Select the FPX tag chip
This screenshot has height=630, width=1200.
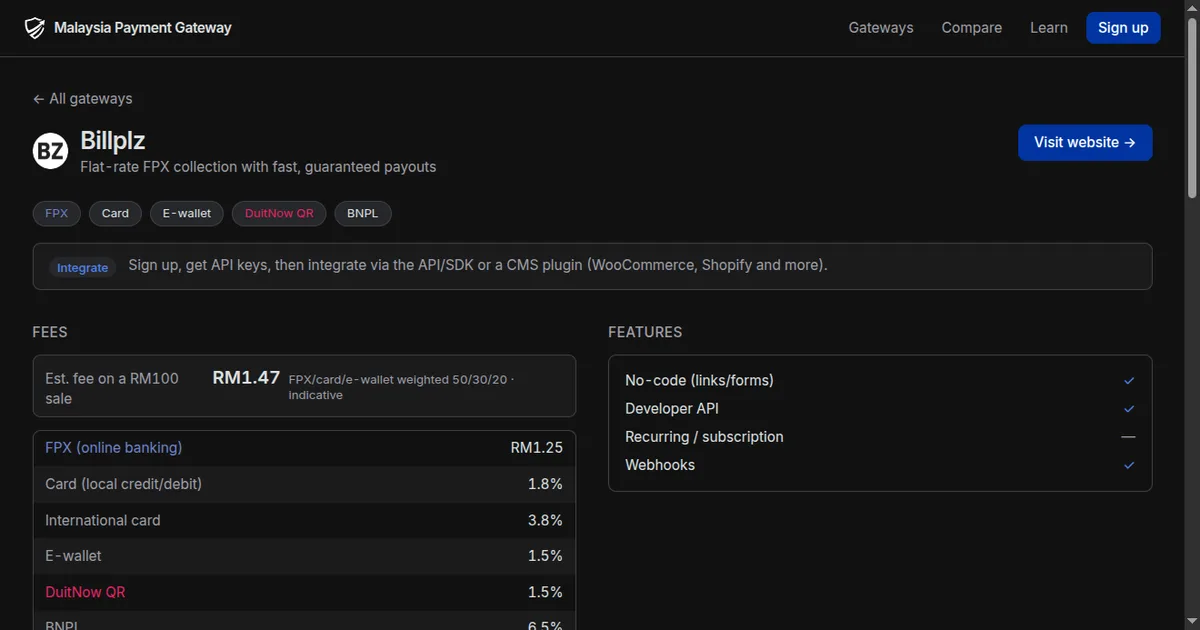56,213
